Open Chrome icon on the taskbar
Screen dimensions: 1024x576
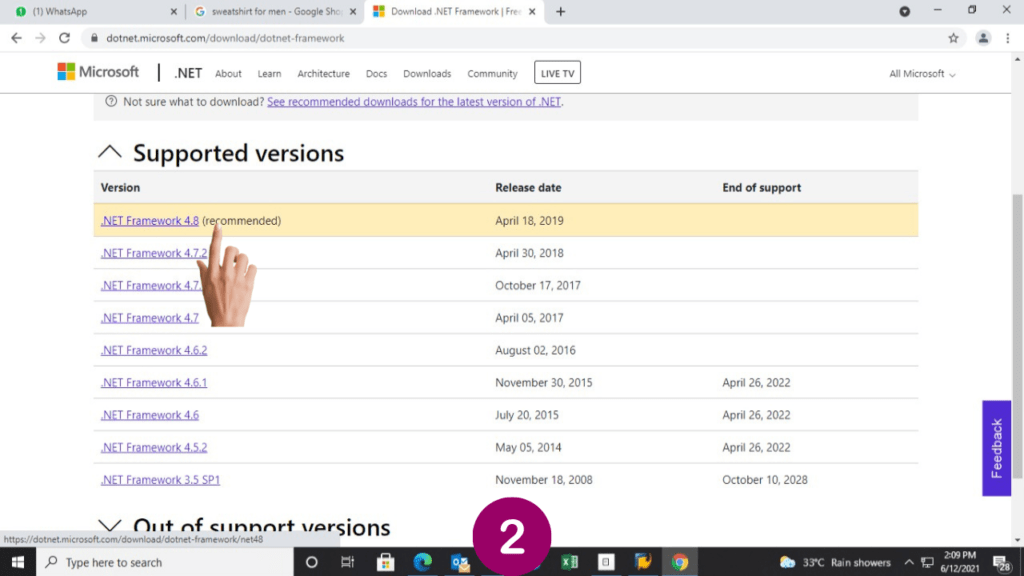tap(679, 562)
